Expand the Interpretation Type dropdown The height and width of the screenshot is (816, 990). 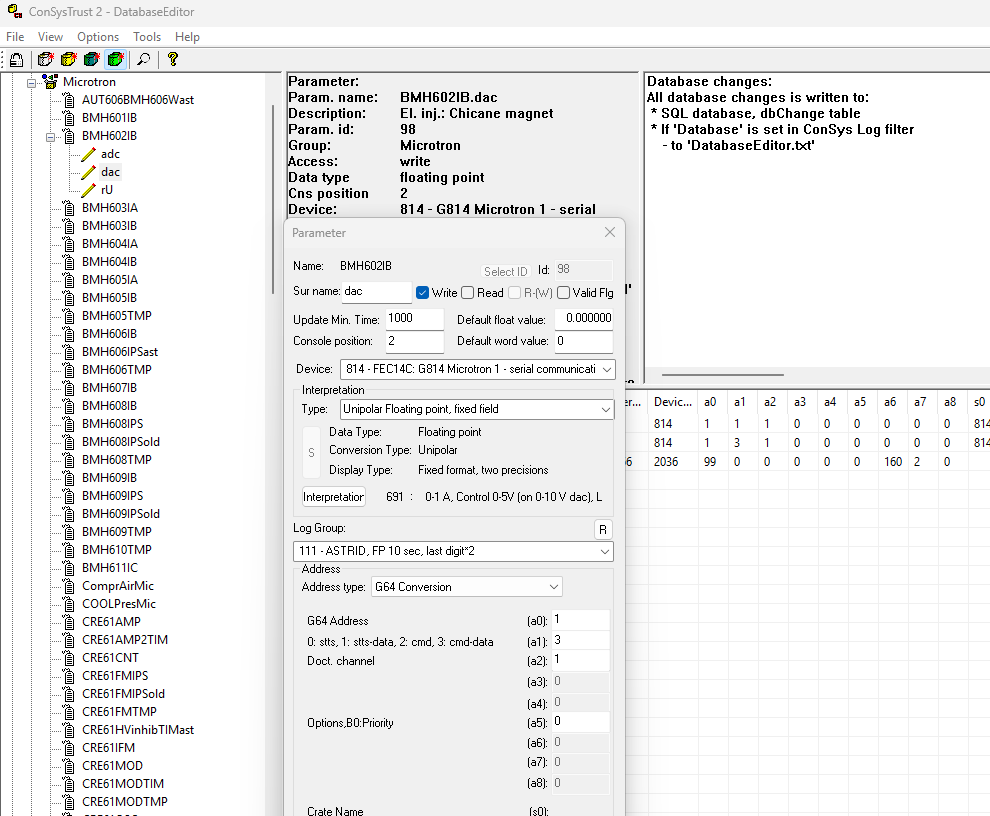tap(605, 409)
